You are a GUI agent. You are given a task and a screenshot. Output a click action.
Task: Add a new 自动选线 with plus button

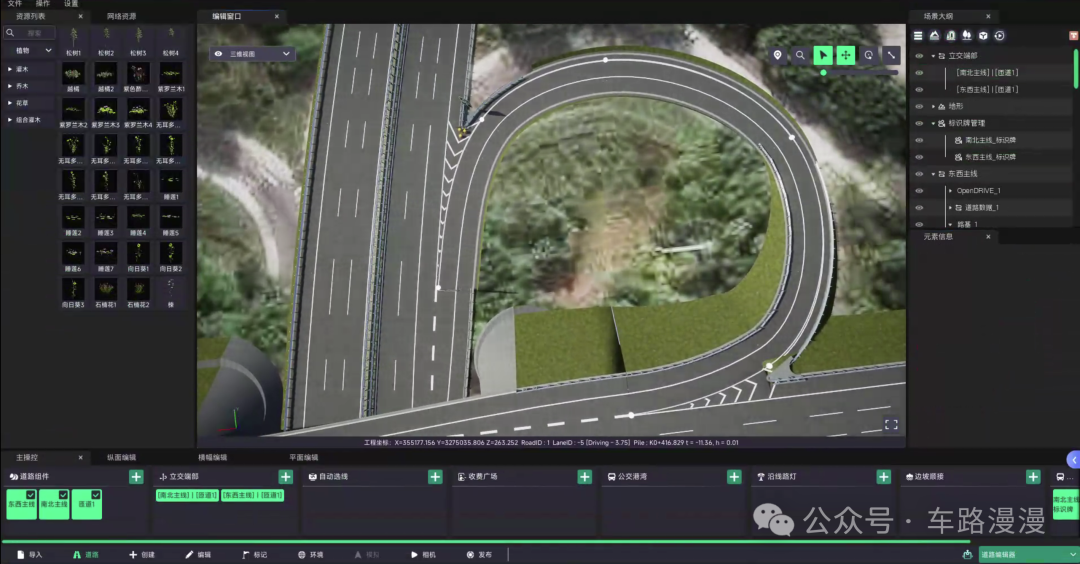tap(435, 477)
